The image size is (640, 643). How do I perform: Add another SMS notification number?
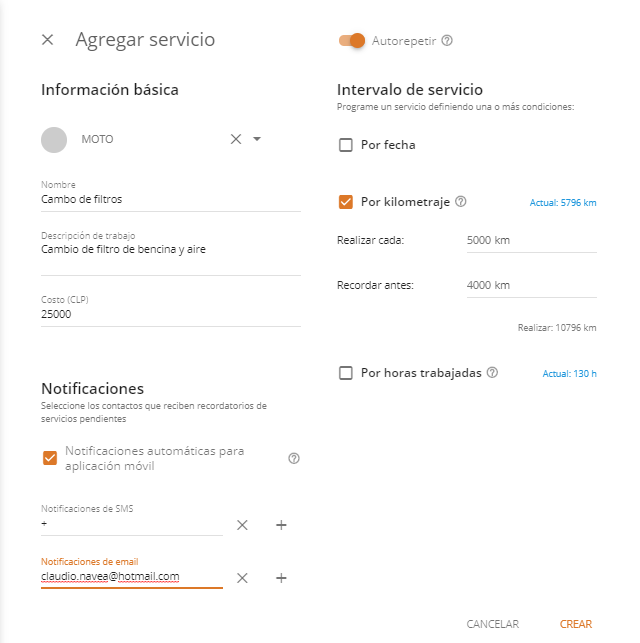pos(281,525)
